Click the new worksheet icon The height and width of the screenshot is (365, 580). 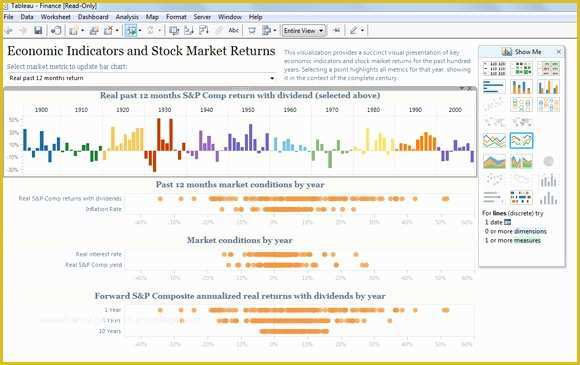coord(74,31)
